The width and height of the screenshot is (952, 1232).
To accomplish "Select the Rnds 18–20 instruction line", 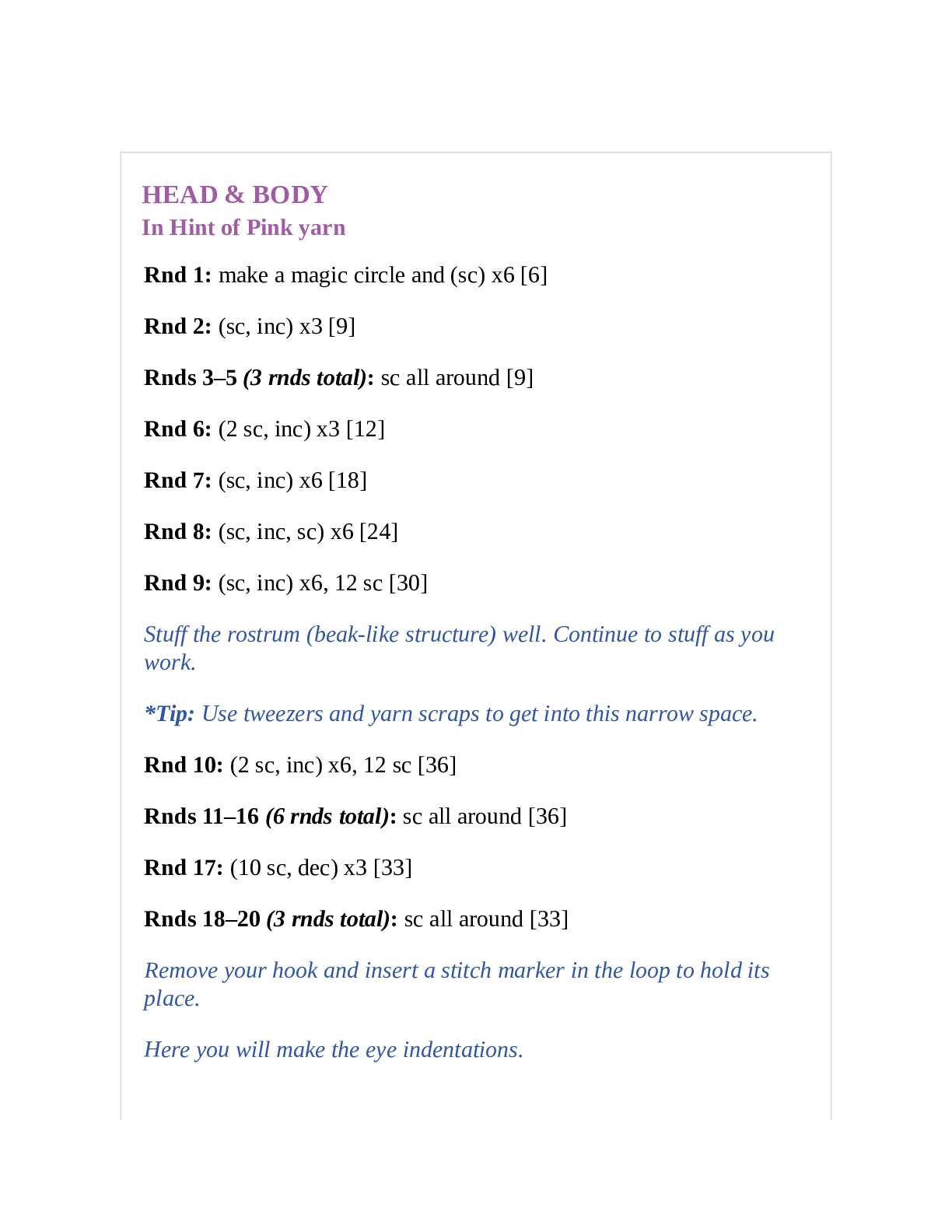I will 356,919.
